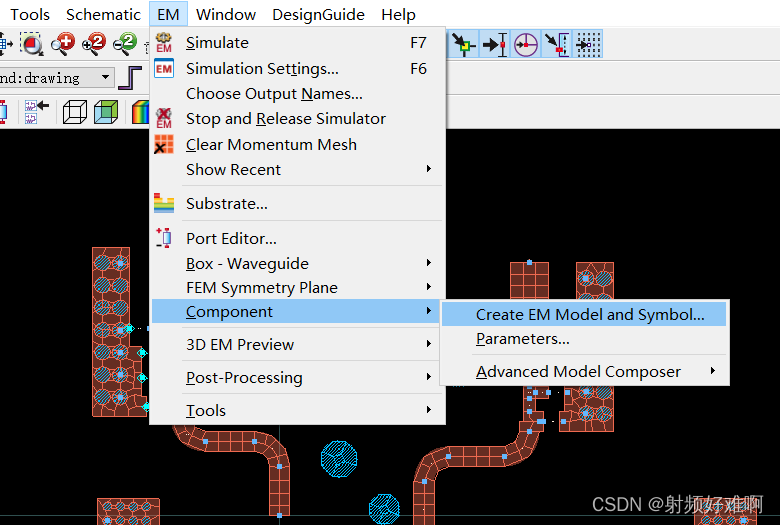Expand the Advanced Model Composer submenu
Viewport: 780px width, 525px height.
[x=584, y=371]
